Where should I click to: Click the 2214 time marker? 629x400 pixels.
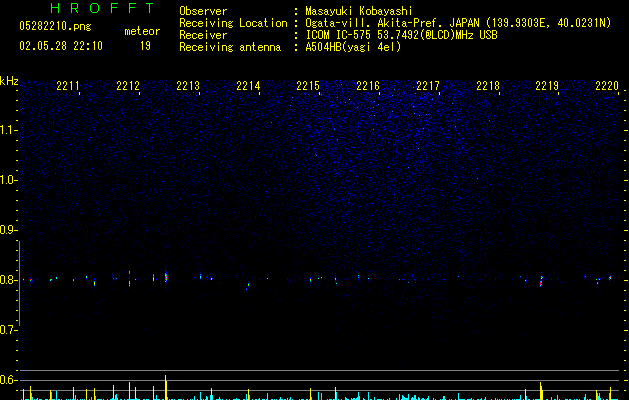click(x=248, y=86)
